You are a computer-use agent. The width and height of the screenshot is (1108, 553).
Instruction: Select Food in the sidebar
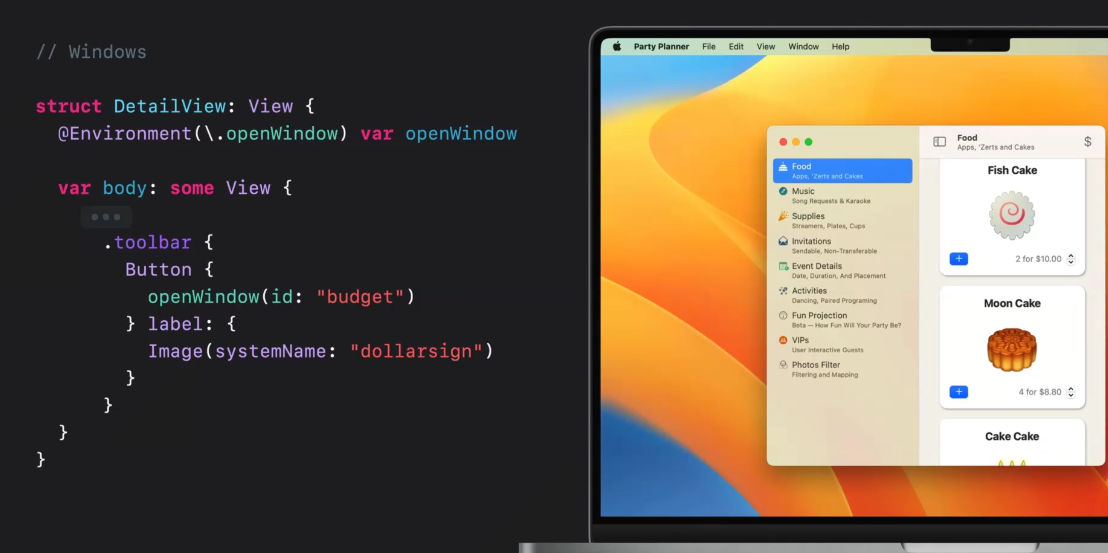point(842,171)
